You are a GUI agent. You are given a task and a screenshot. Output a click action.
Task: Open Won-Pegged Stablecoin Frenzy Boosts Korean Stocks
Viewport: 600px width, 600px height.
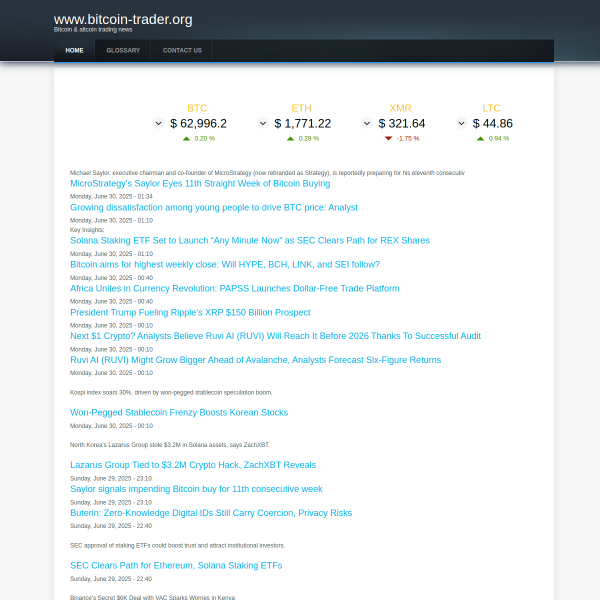pos(179,412)
